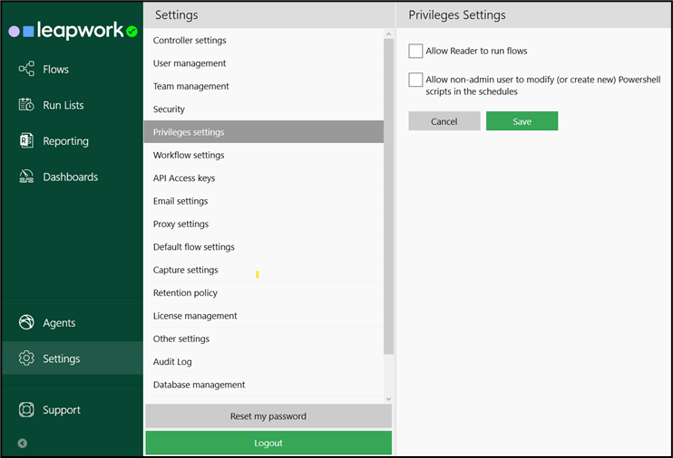The height and width of the screenshot is (458, 673).
Task: Click the settings list scroll-up arrow
Action: 388,34
